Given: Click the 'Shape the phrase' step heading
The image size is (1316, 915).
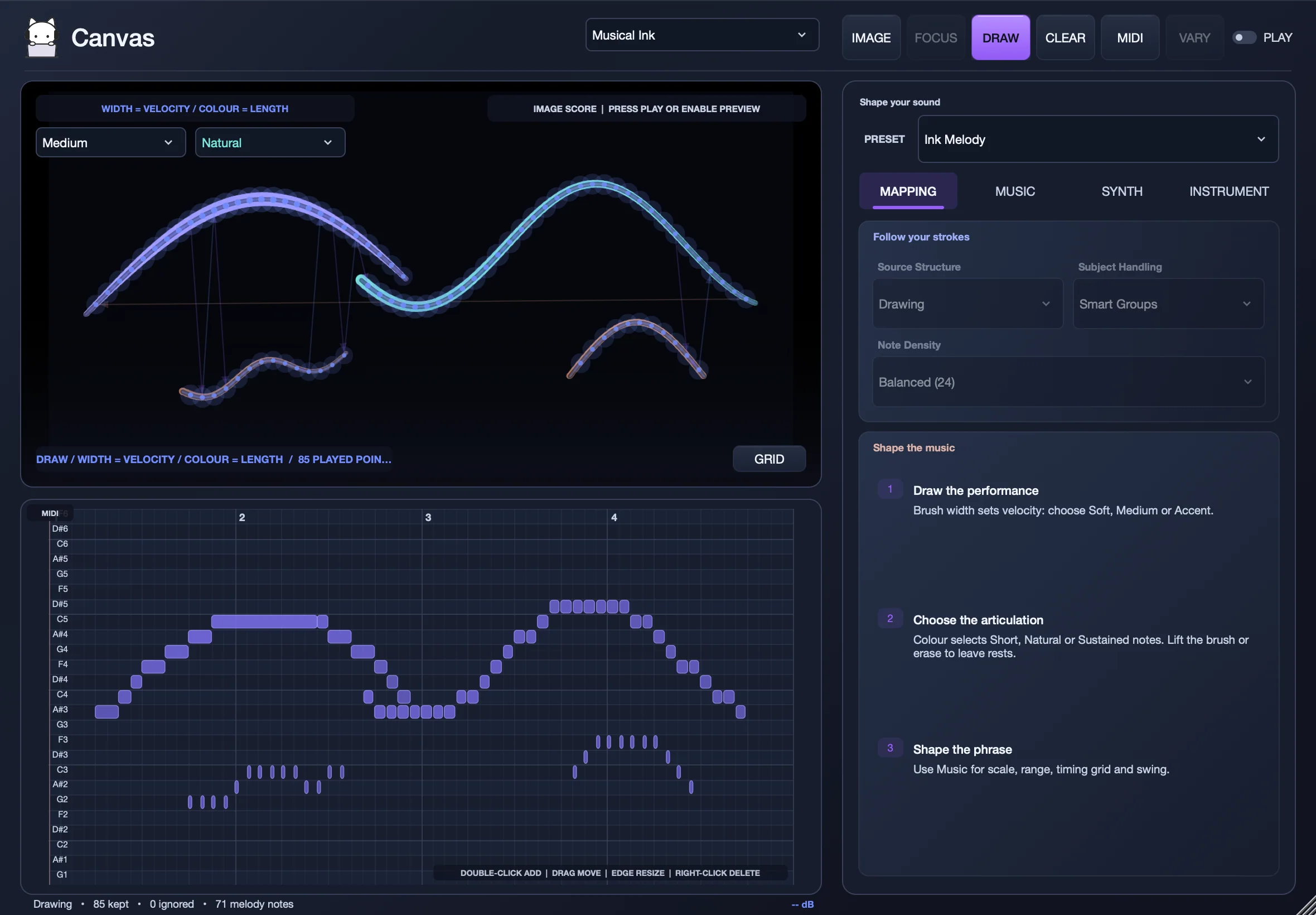Looking at the screenshot, I should pos(962,750).
